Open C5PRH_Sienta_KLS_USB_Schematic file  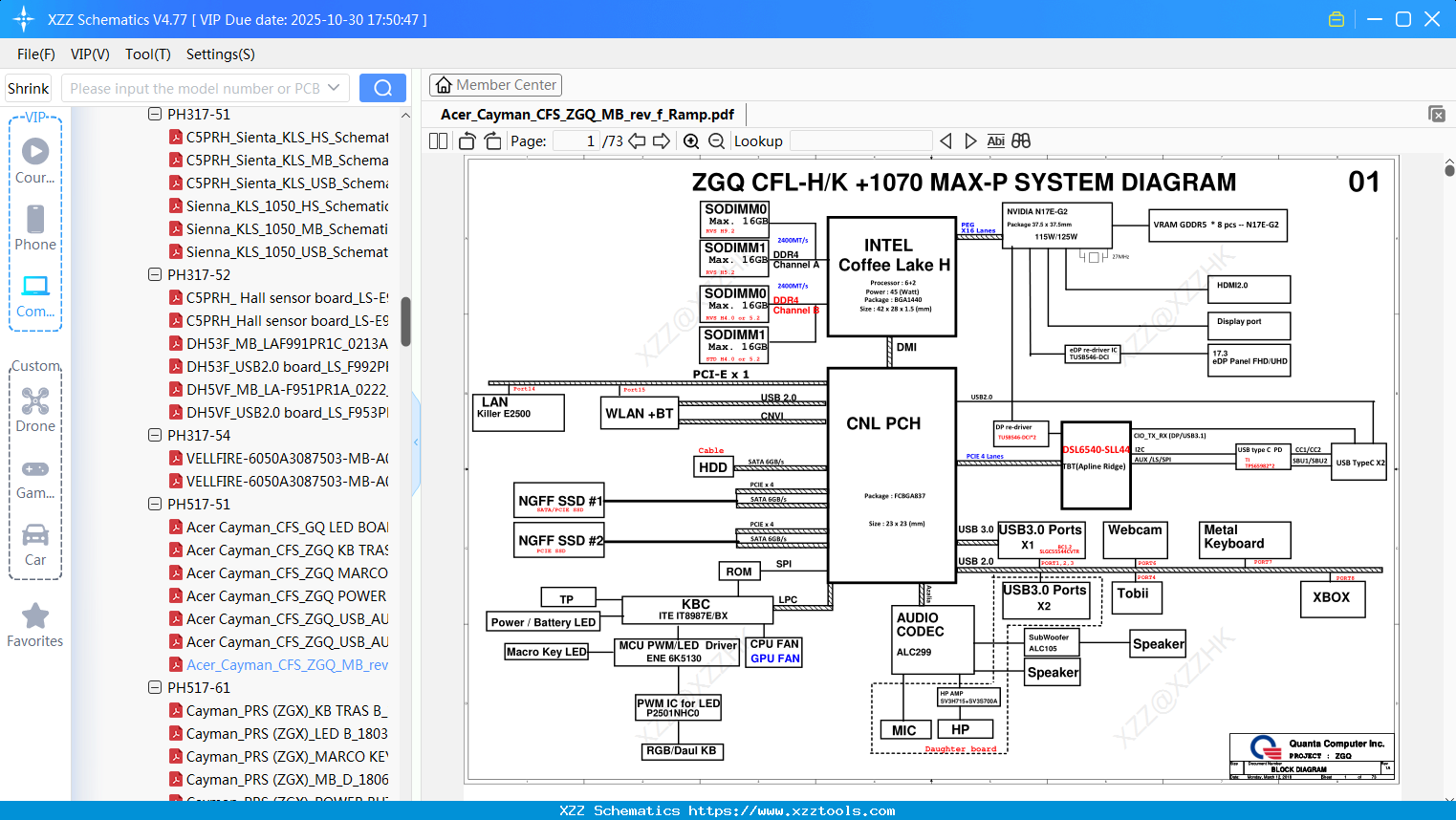287,183
